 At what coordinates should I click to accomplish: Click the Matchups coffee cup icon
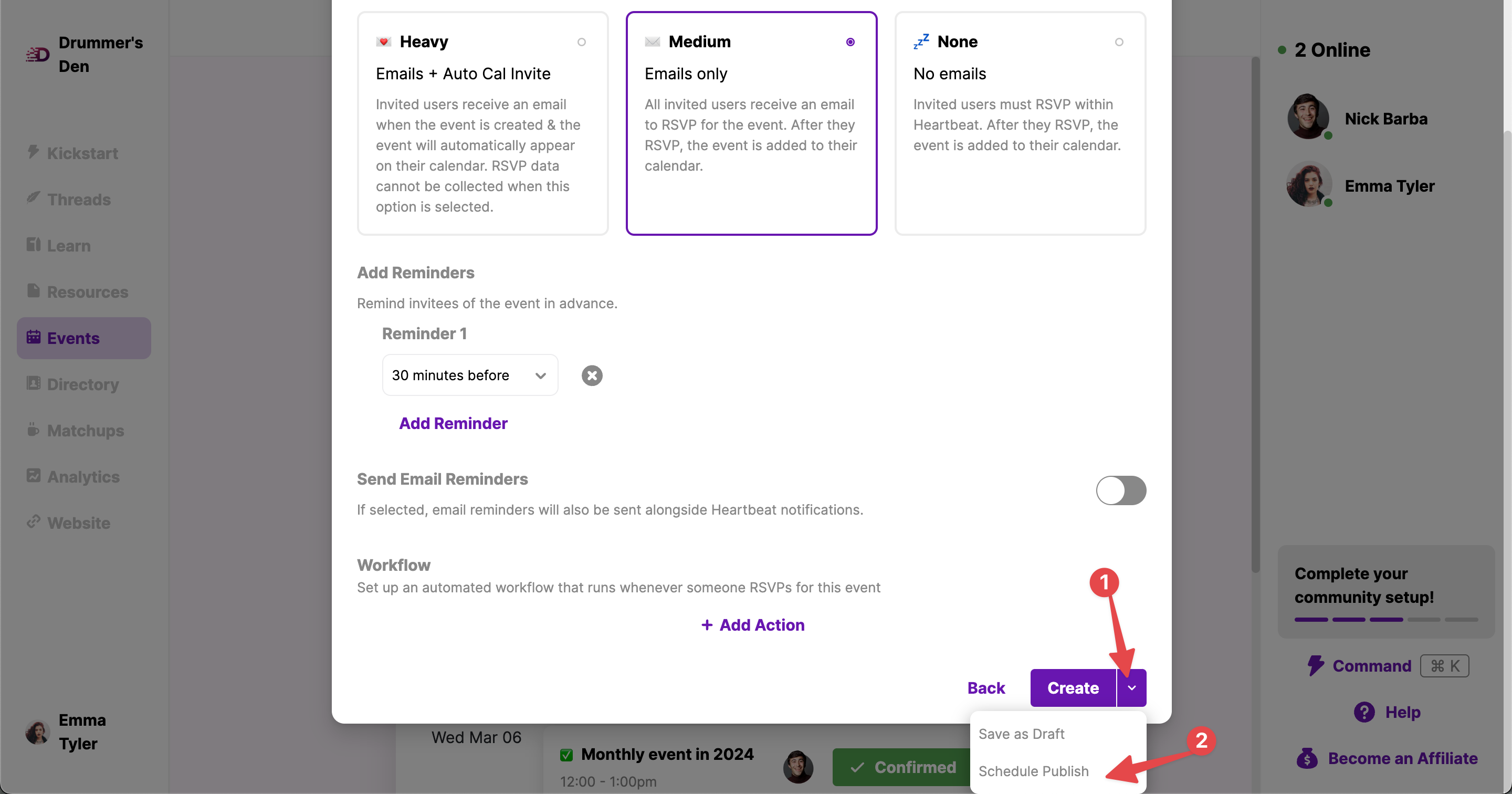click(x=34, y=430)
